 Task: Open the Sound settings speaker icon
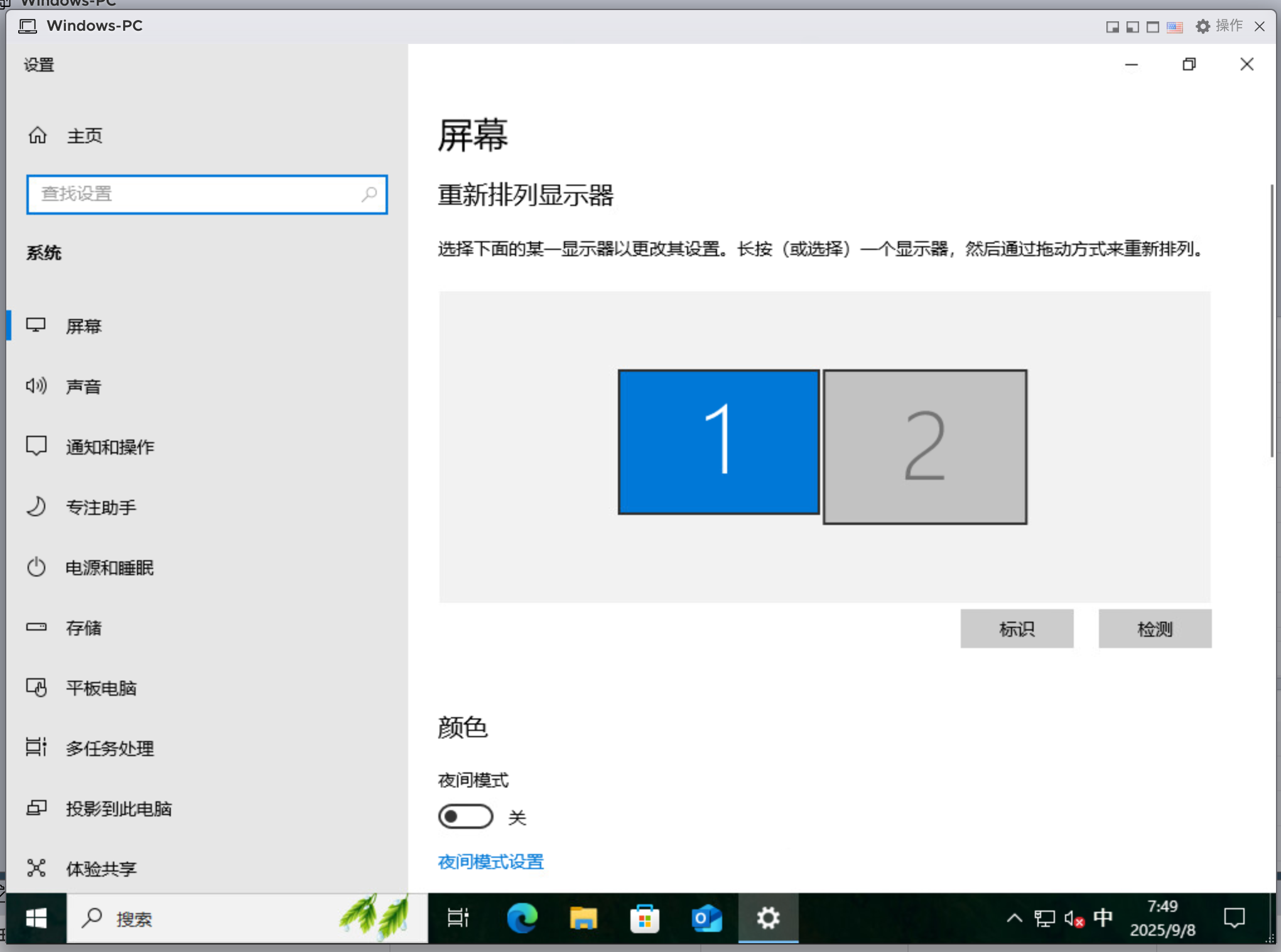36,386
